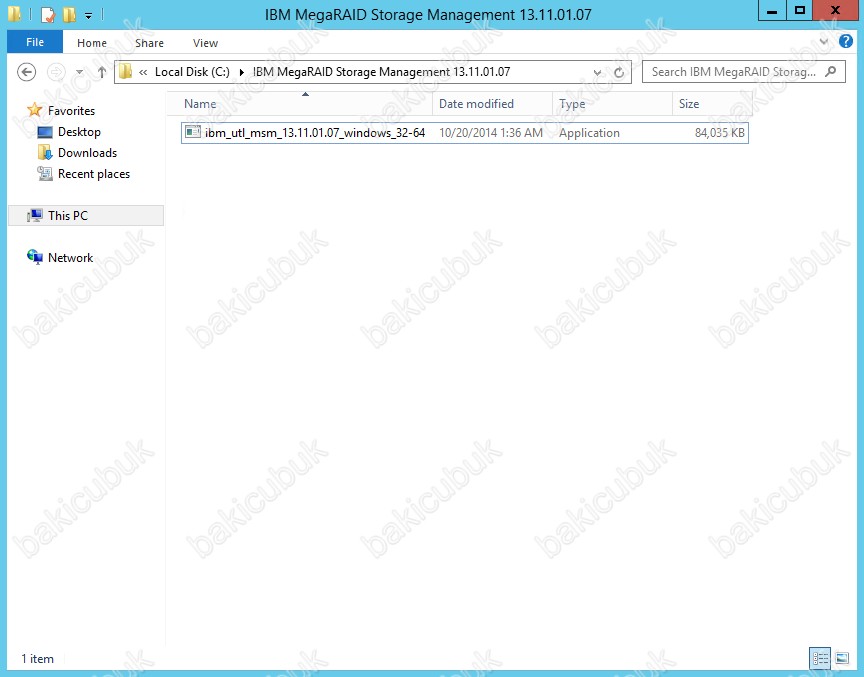The width and height of the screenshot is (864, 677).
Task: Switch to the Home ribbon tab
Action: coord(91,43)
